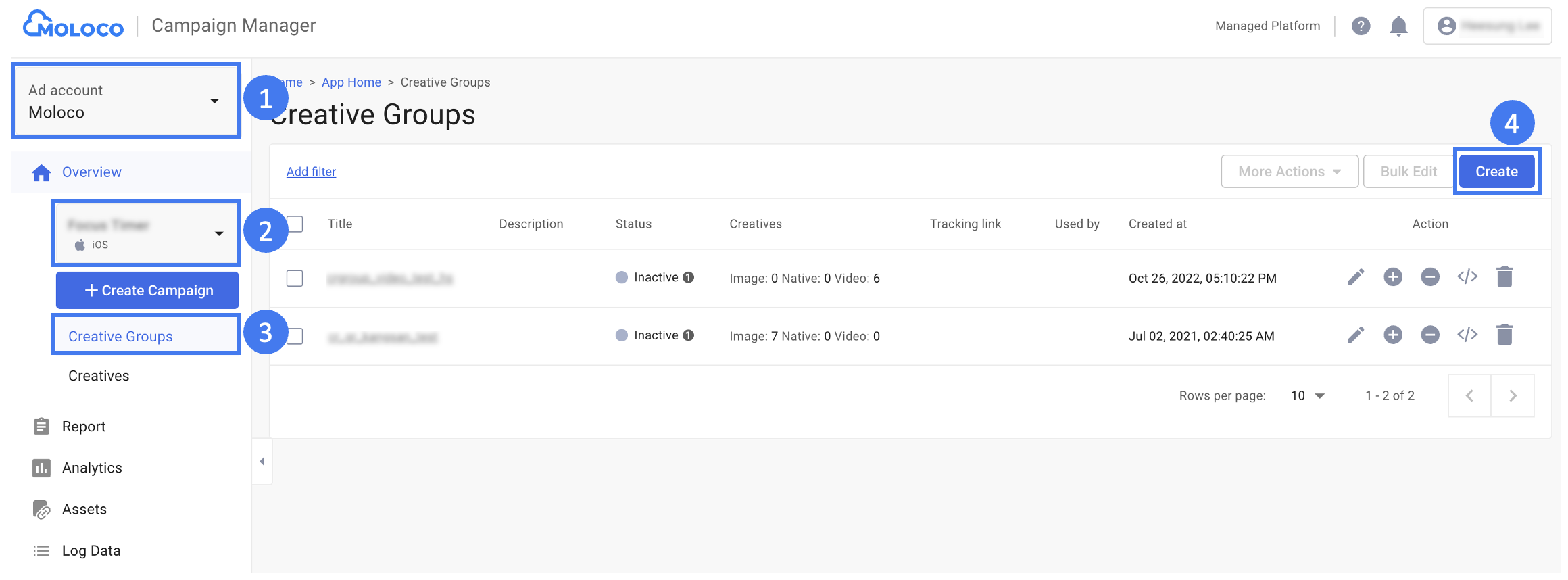Click the Add filter link
This screenshot has width=1568, height=580.
pyautogui.click(x=311, y=172)
